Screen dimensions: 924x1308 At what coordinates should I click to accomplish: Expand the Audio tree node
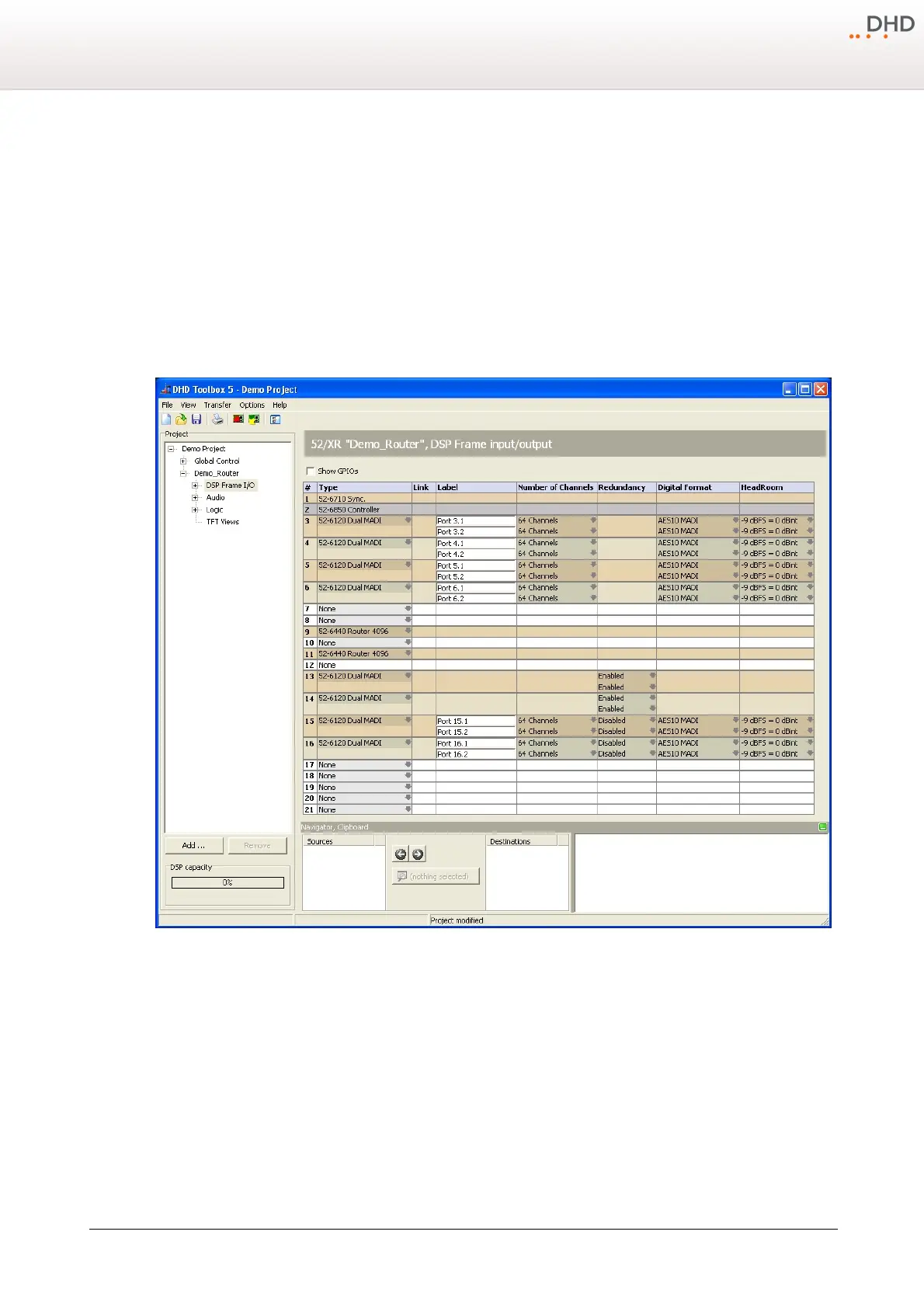[x=196, y=498]
